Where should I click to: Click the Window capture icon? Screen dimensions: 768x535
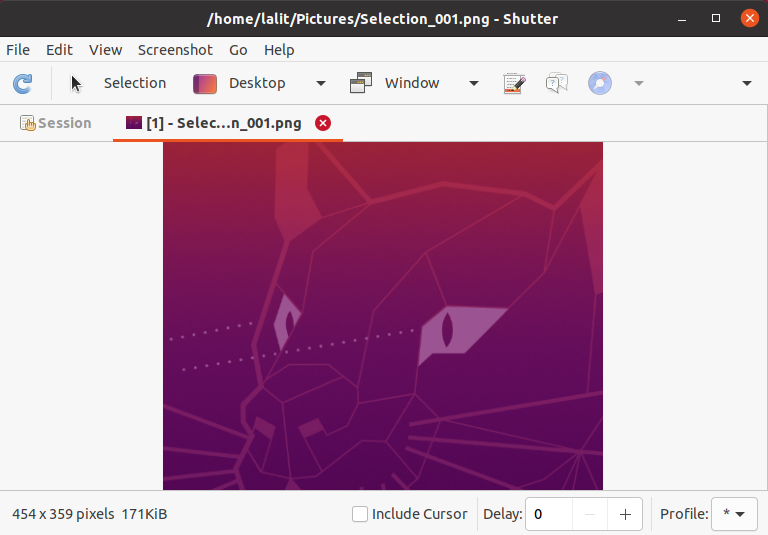point(361,83)
